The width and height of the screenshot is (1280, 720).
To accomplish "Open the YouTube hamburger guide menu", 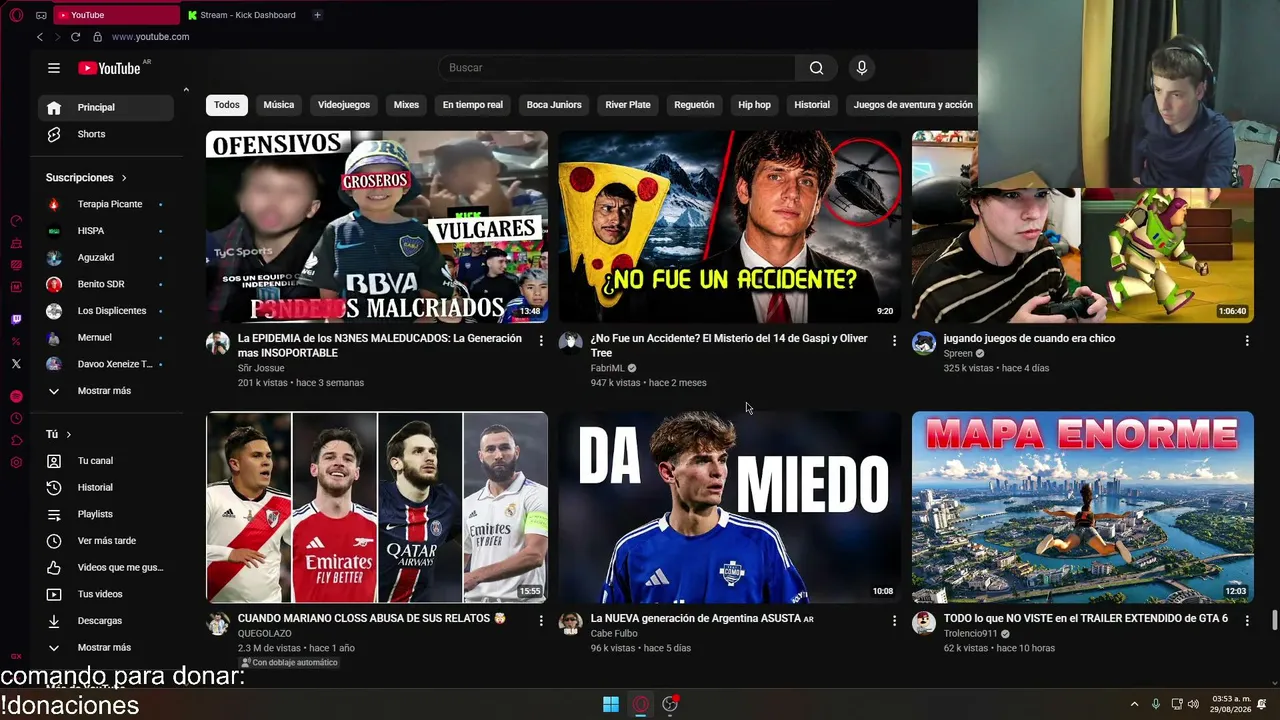I will [x=54, y=68].
